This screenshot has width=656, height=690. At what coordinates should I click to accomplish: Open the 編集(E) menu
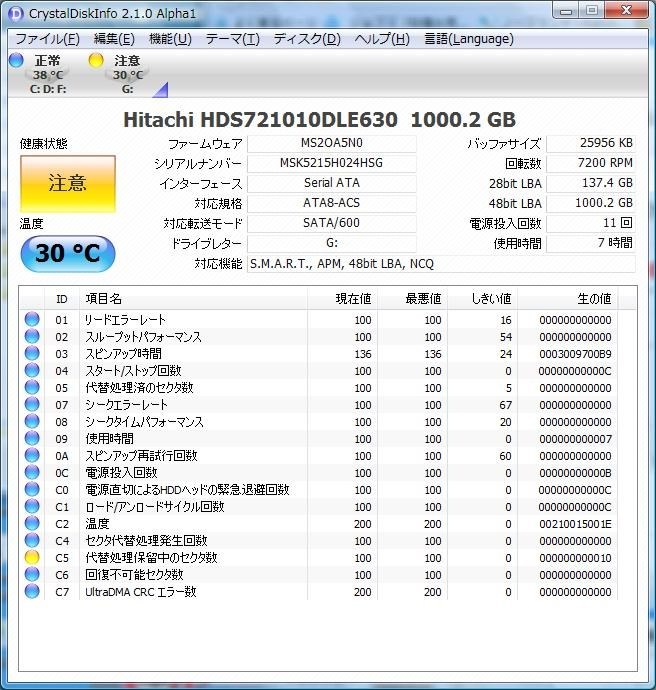pyautogui.click(x=114, y=39)
